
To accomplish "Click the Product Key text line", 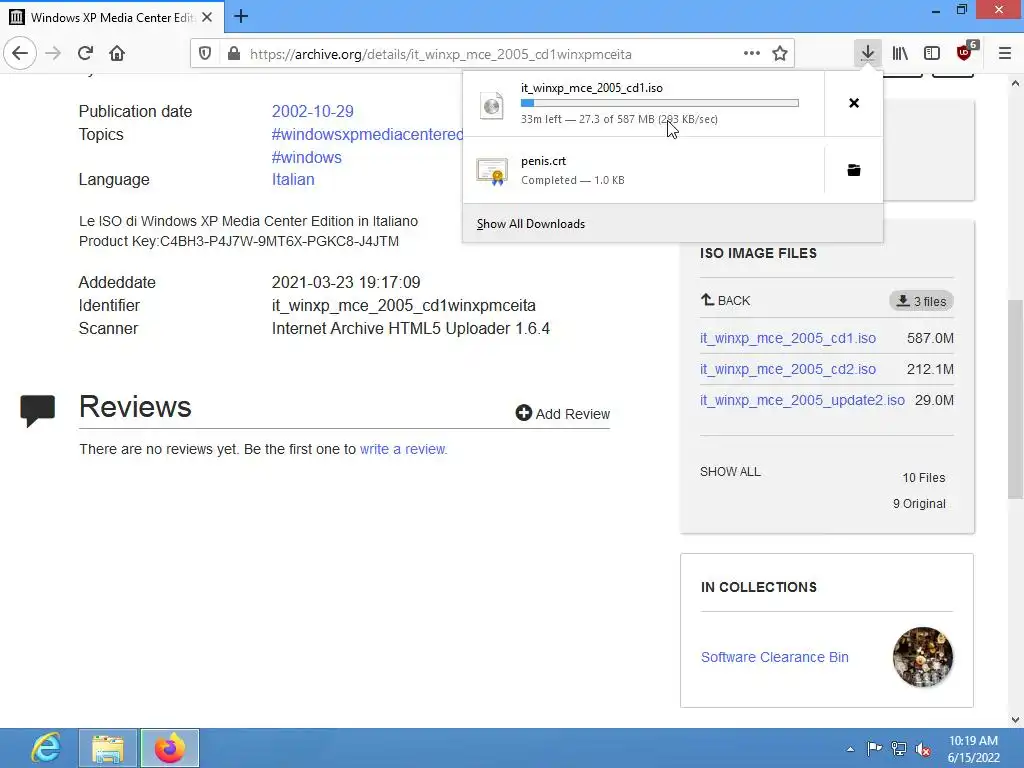I will 239,242.
